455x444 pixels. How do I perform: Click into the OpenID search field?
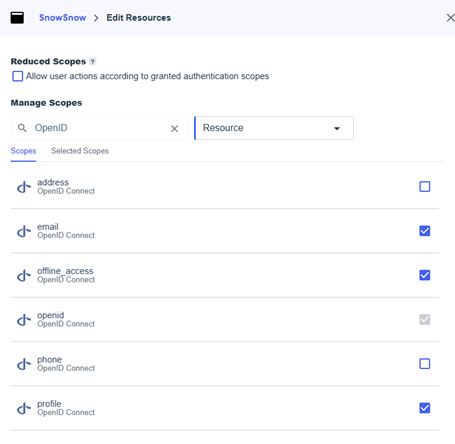coord(99,128)
